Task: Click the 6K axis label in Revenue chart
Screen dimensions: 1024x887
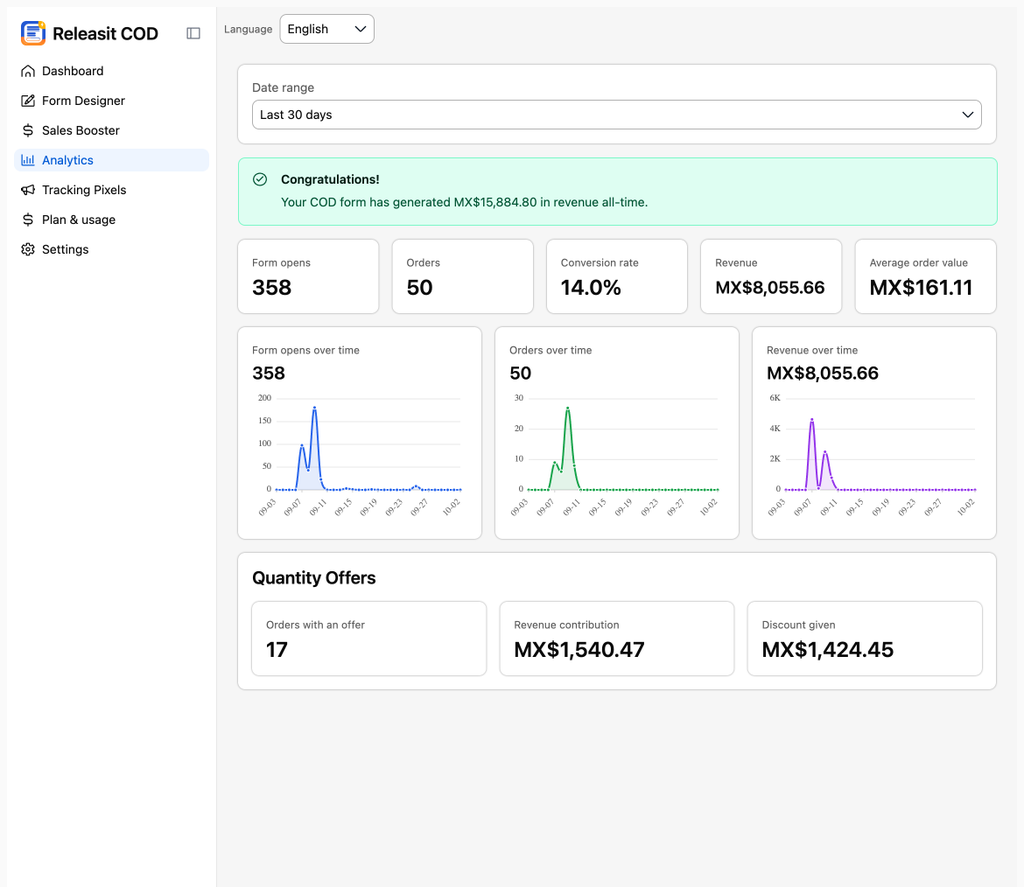Action: [x=775, y=398]
